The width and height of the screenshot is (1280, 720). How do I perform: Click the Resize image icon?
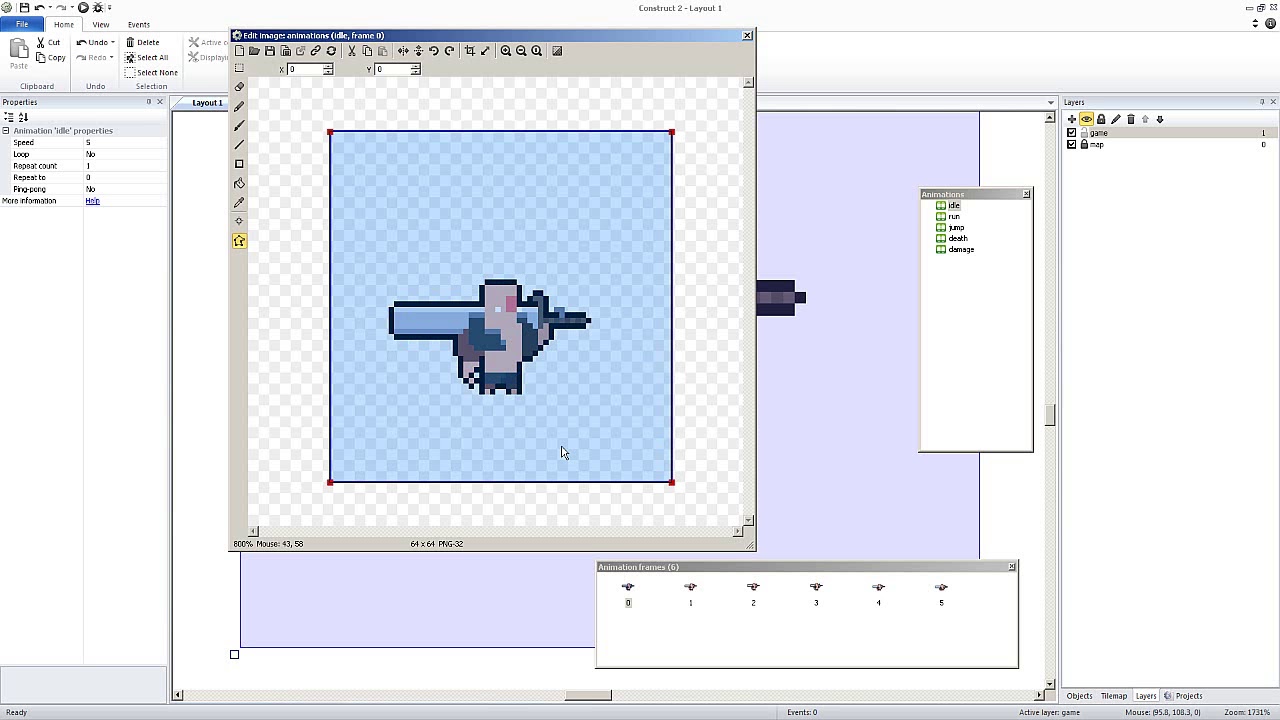click(x=485, y=51)
